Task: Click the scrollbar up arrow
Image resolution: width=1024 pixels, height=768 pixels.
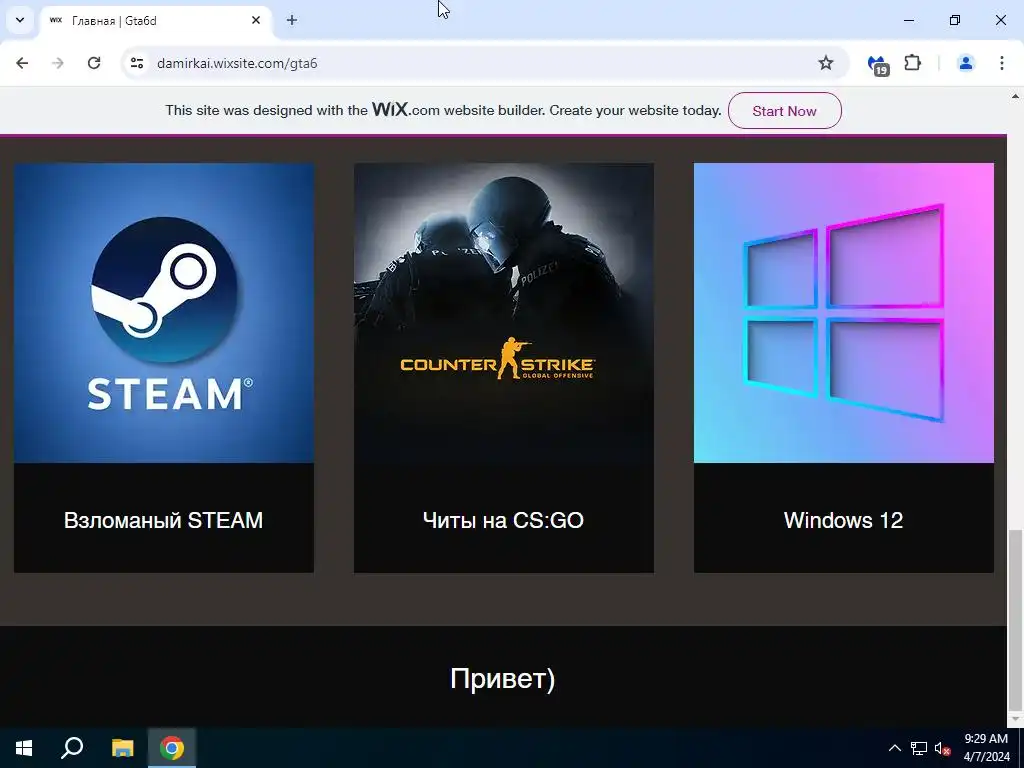Action: pos(1015,96)
